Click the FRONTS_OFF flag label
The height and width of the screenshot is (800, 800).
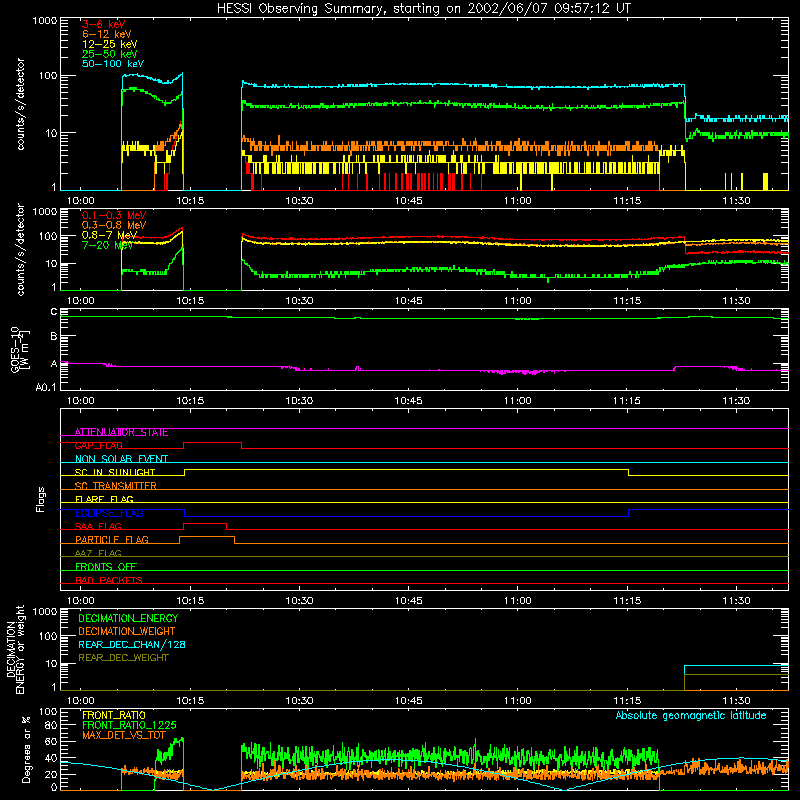click(106, 566)
